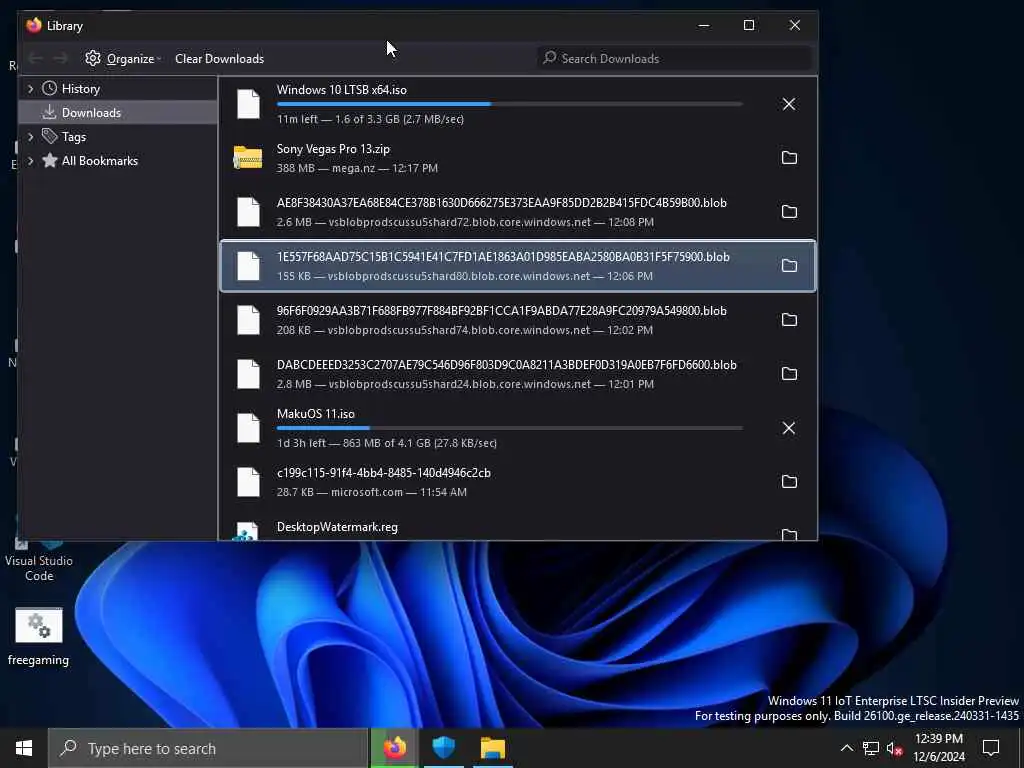1024x768 pixels.
Task: Click the Sony Vegas Pro 13.zip archive icon
Action: 248,157
